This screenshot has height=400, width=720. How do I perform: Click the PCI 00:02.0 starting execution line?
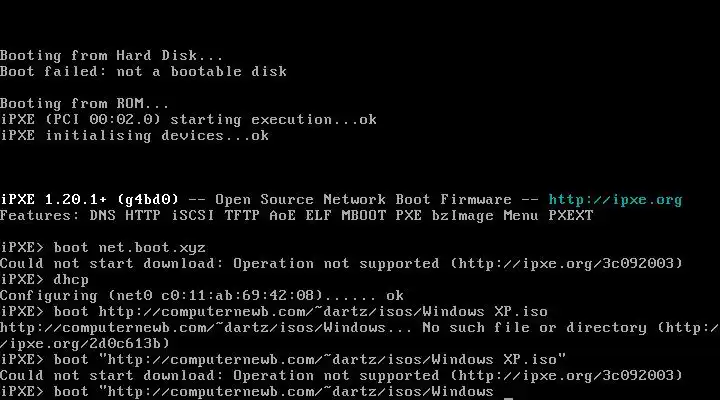(188, 119)
